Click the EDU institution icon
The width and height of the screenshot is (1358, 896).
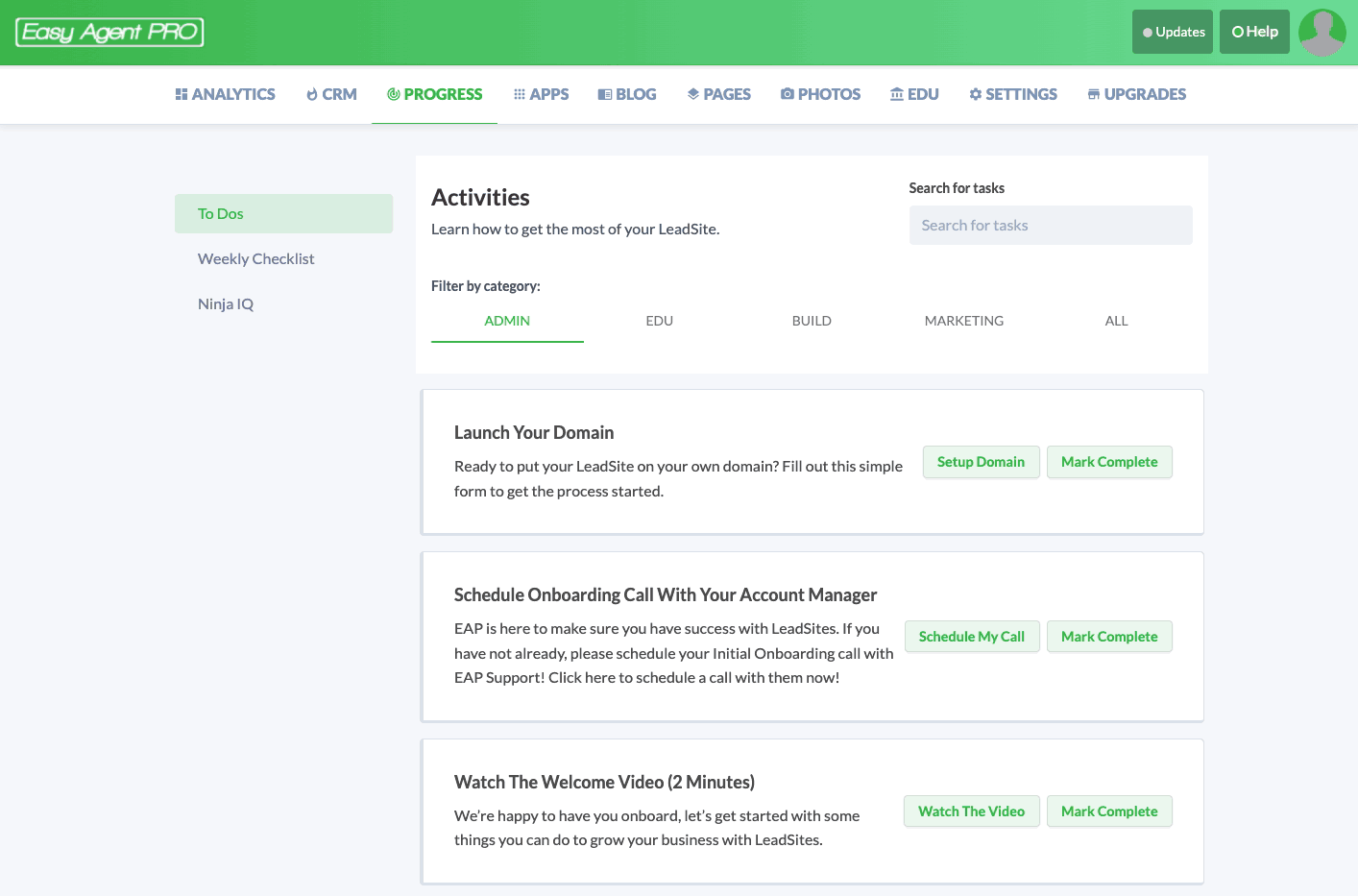(897, 94)
